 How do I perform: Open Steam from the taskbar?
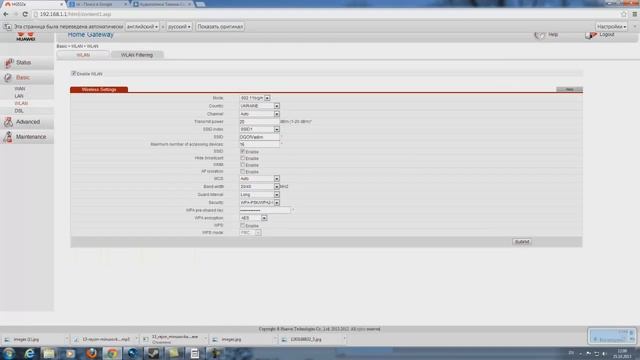pyautogui.click(x=153, y=353)
